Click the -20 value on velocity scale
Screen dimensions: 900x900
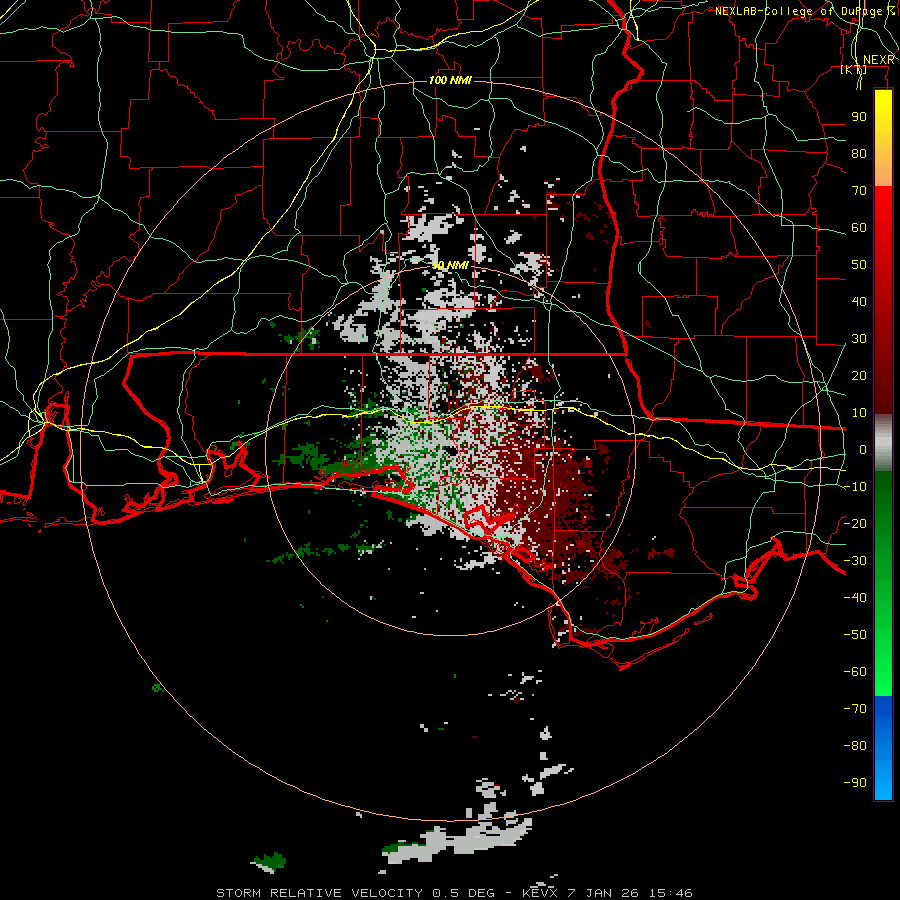[855, 523]
